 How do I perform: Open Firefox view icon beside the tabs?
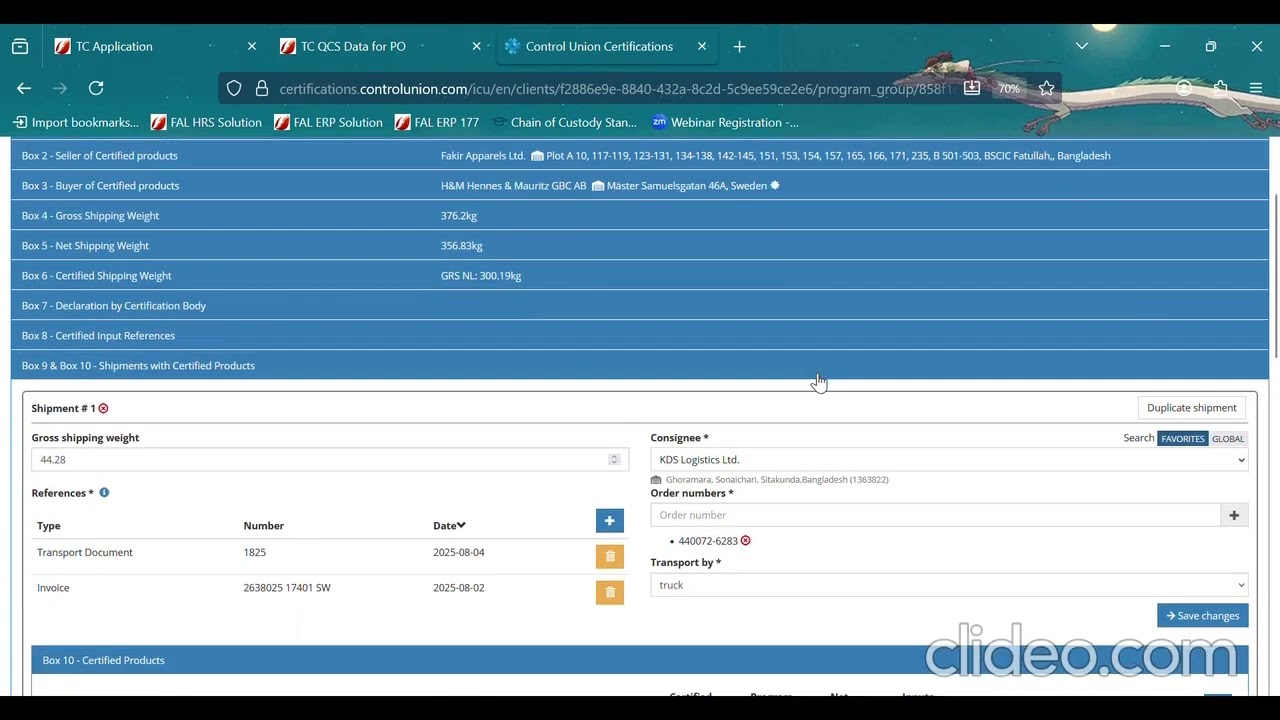(20, 46)
